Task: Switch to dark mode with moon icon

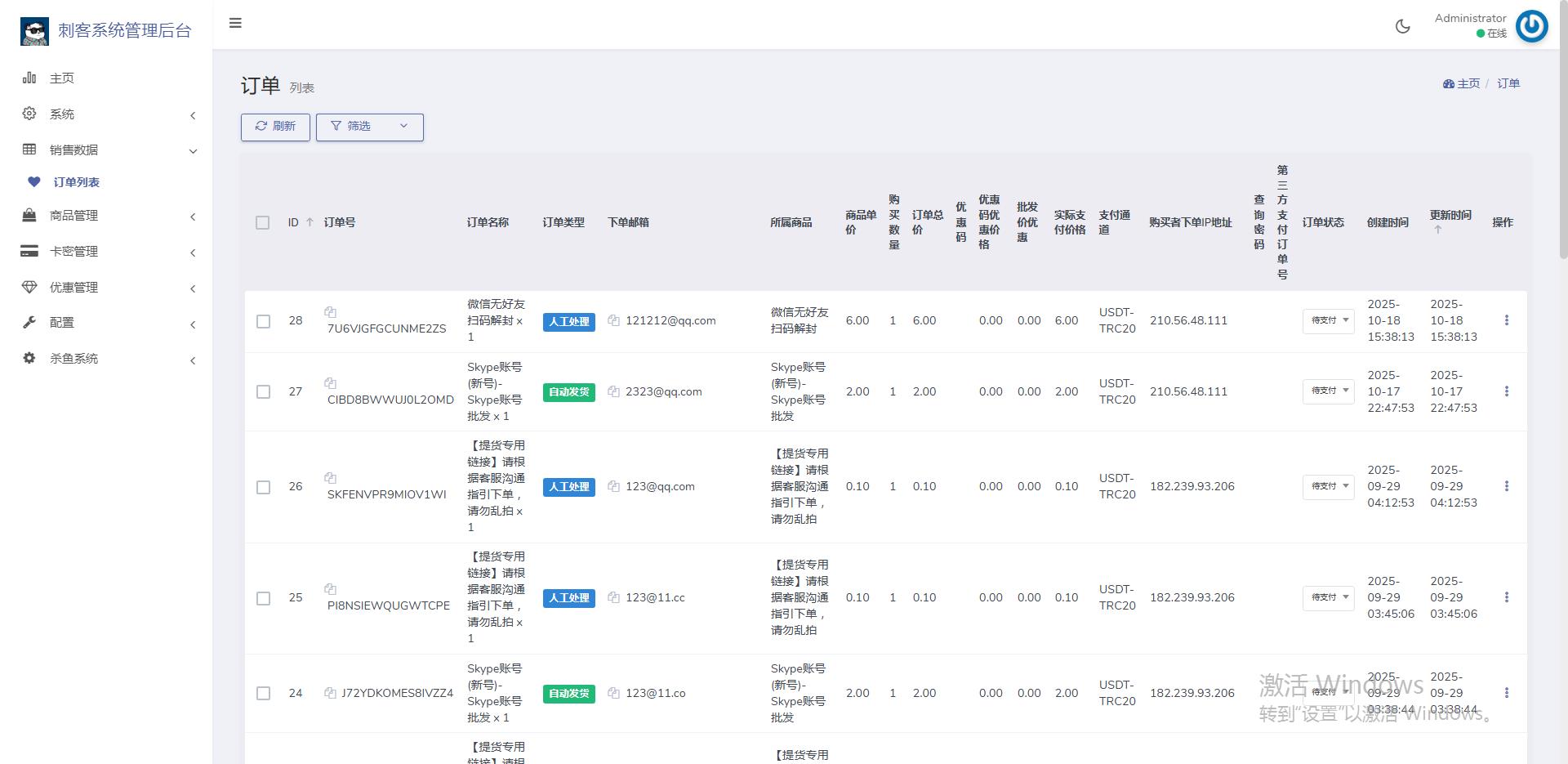Action: pyautogui.click(x=1402, y=26)
